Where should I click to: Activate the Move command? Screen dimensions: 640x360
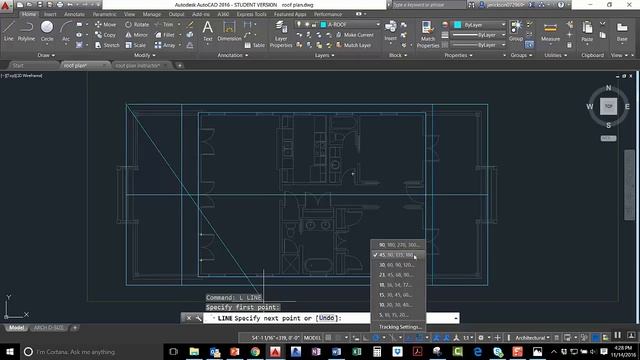(x=106, y=24)
